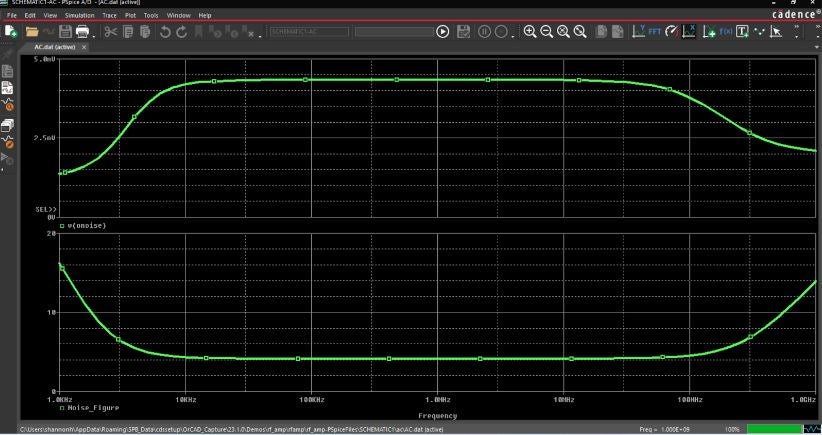This screenshot has width=822, height=435.
Task: Open the sidebar icon showing a waveform and magnifier
Action: 7,105
